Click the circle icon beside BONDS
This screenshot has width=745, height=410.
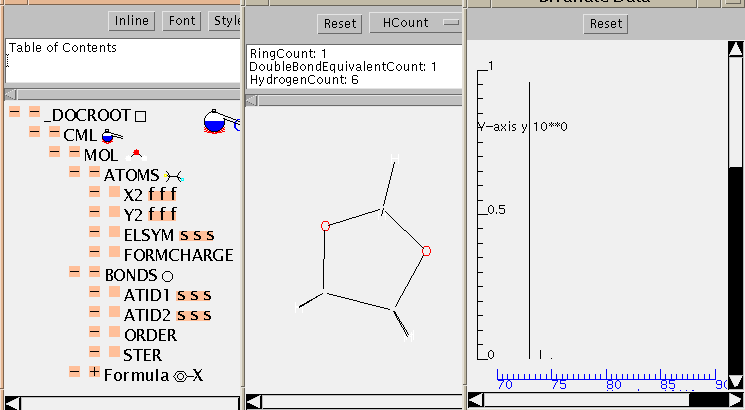(x=167, y=275)
